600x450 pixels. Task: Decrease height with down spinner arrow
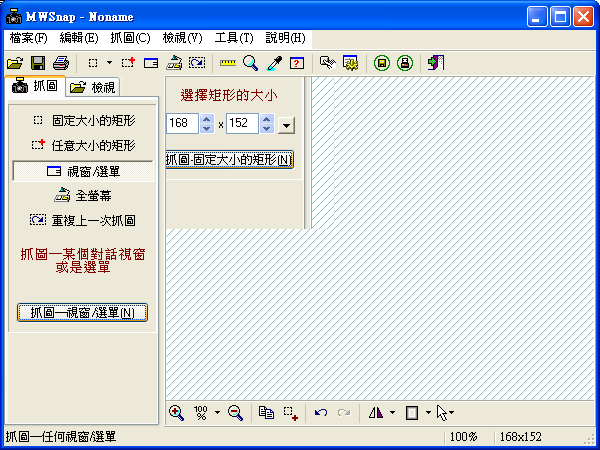(267, 129)
